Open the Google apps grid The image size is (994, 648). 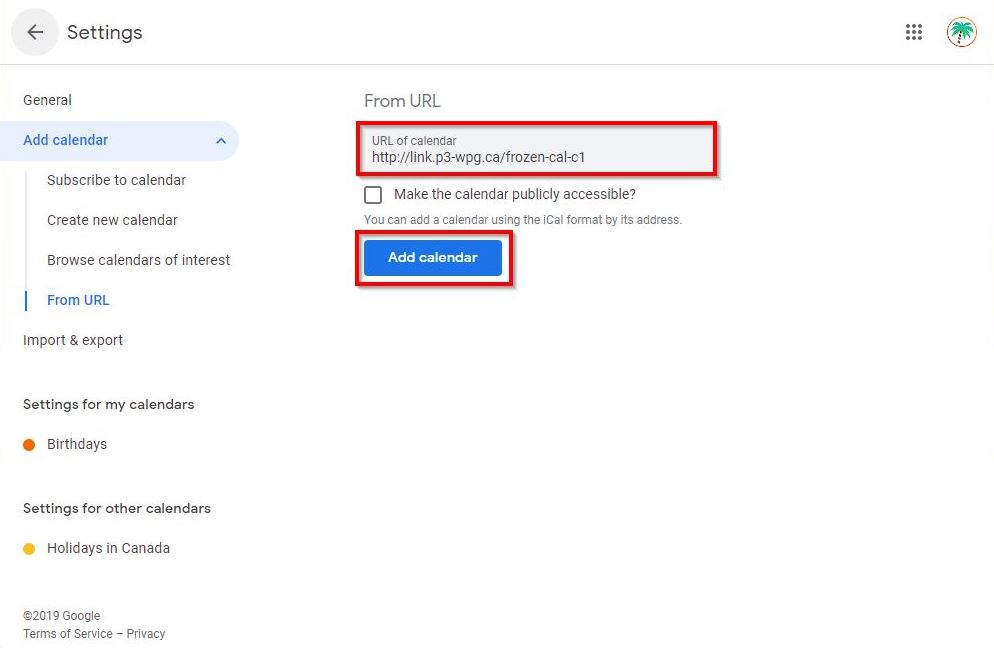[913, 32]
